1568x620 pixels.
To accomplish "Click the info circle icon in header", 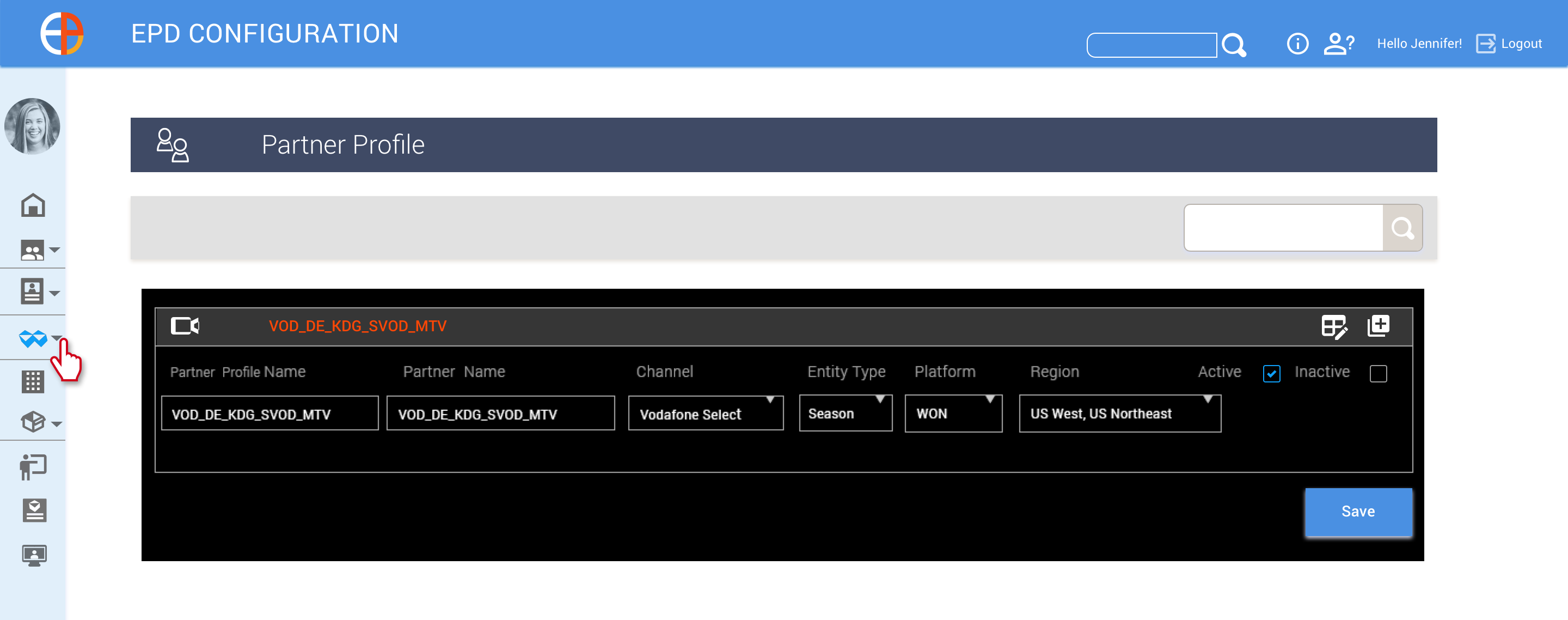I will (1297, 44).
